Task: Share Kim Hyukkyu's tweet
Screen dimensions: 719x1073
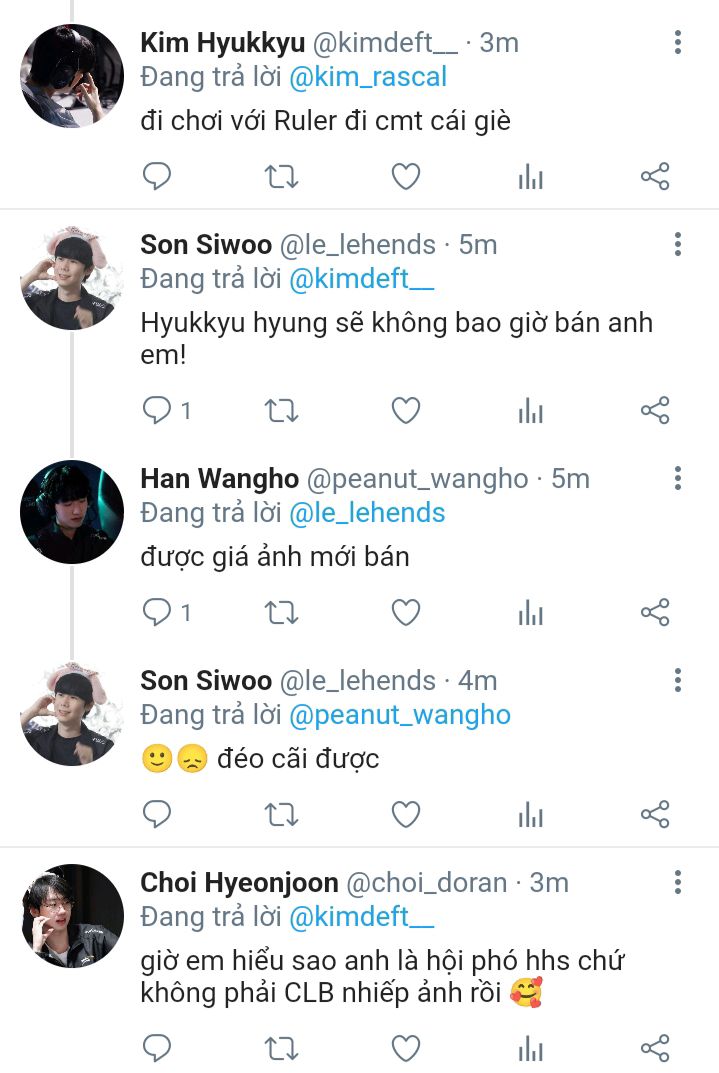Action: pyautogui.click(x=654, y=177)
